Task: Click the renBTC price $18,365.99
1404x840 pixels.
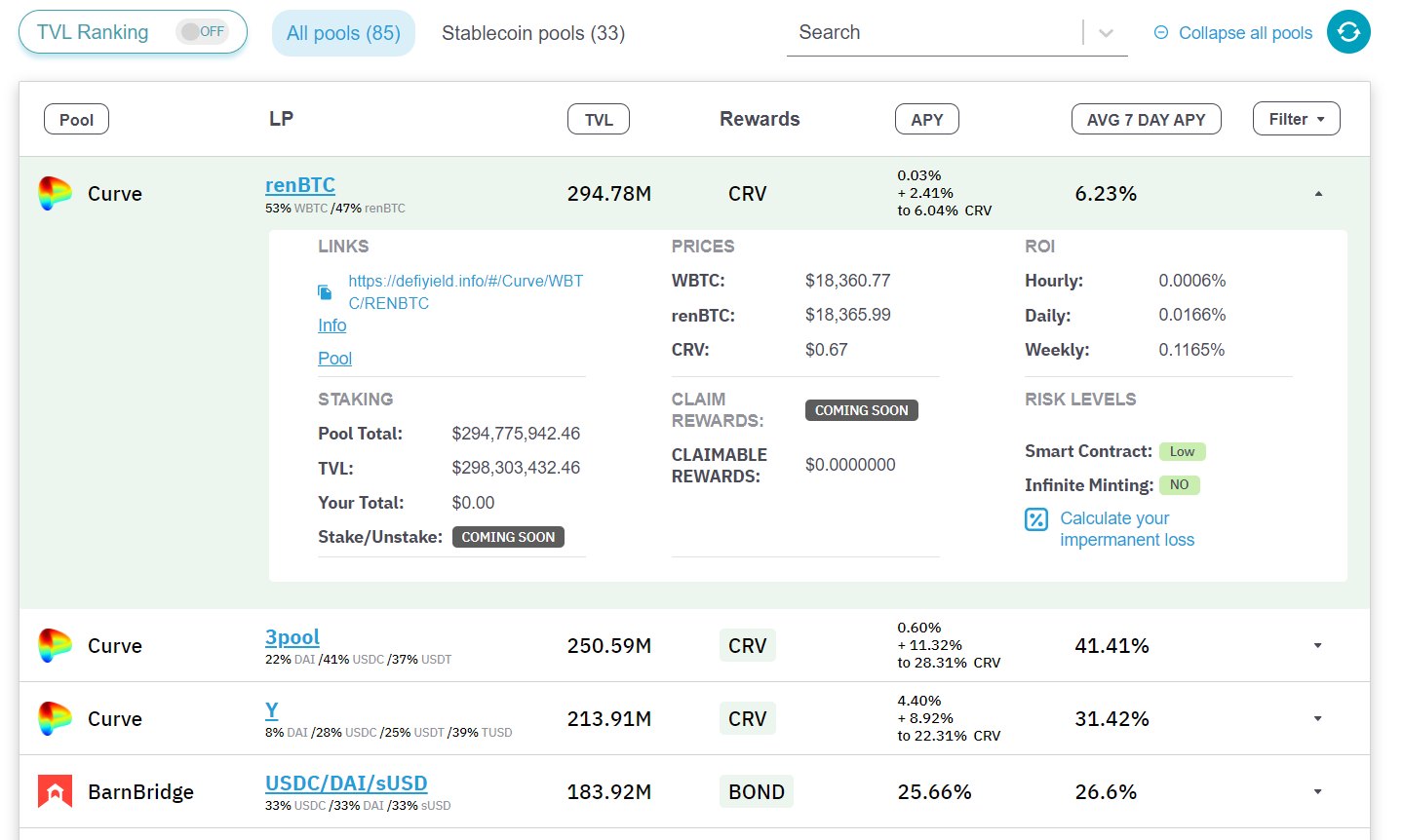Action: point(848,315)
